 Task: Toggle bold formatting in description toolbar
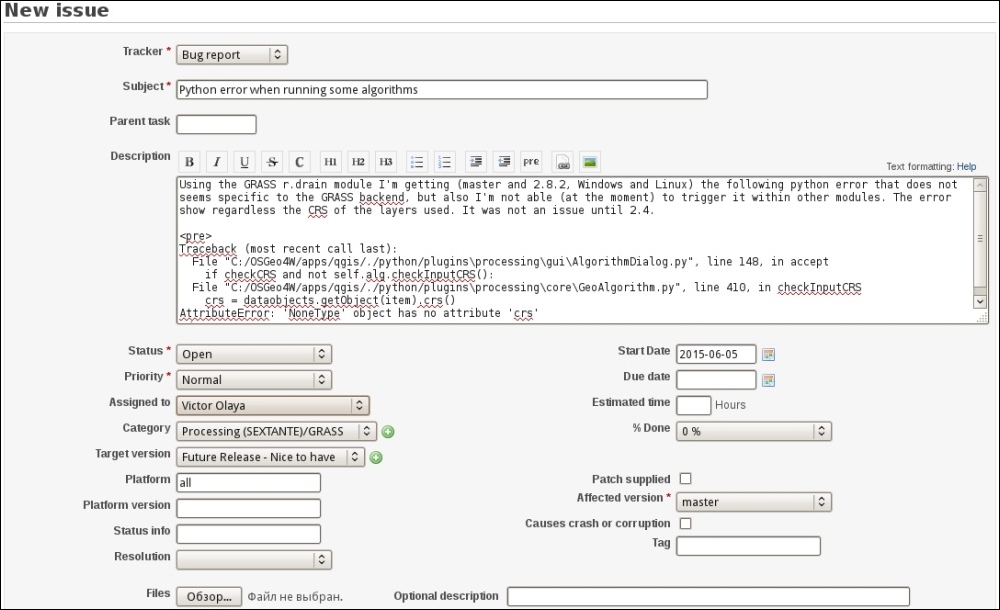point(189,162)
